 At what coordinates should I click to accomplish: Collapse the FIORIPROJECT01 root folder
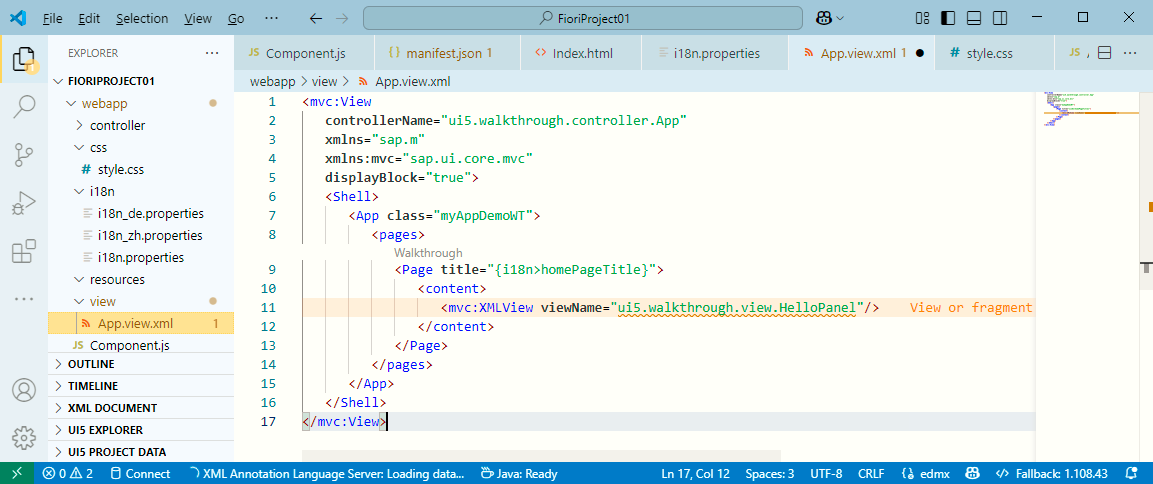coord(140,82)
